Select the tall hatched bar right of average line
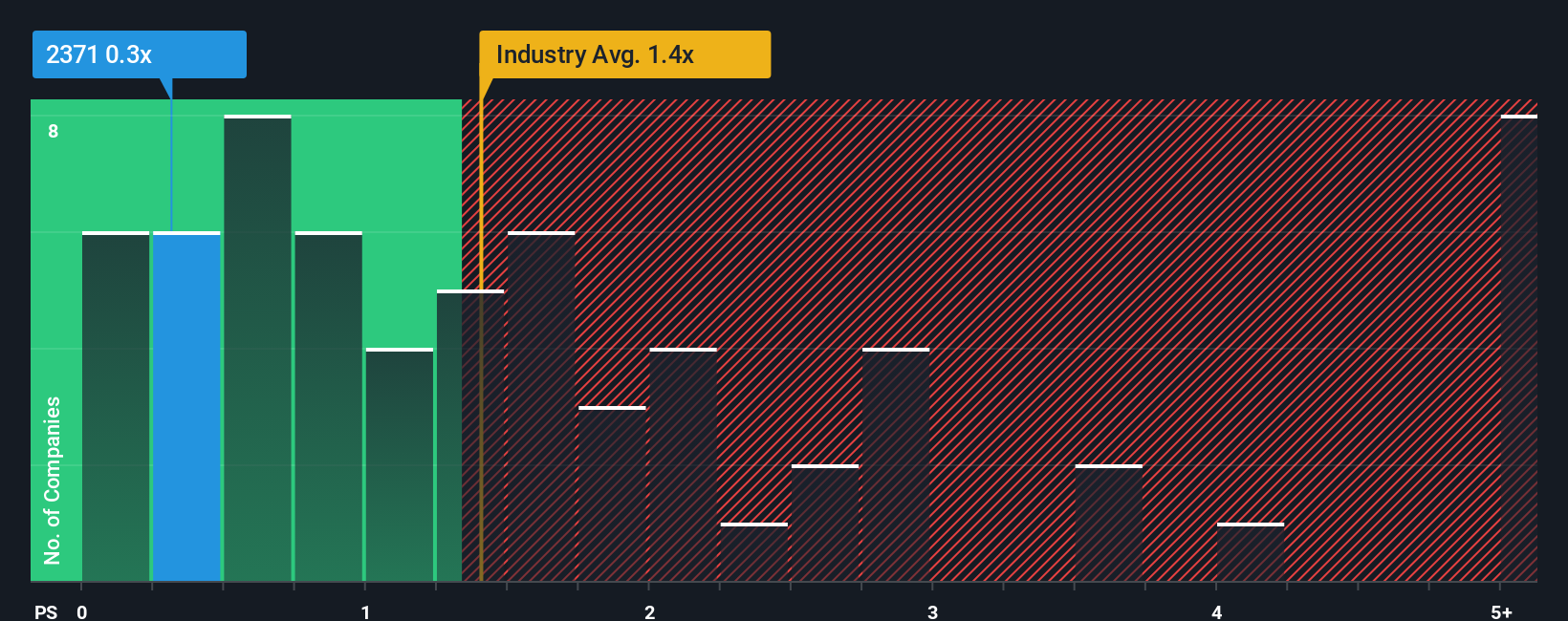This screenshot has height=621, width=1568. (541, 406)
